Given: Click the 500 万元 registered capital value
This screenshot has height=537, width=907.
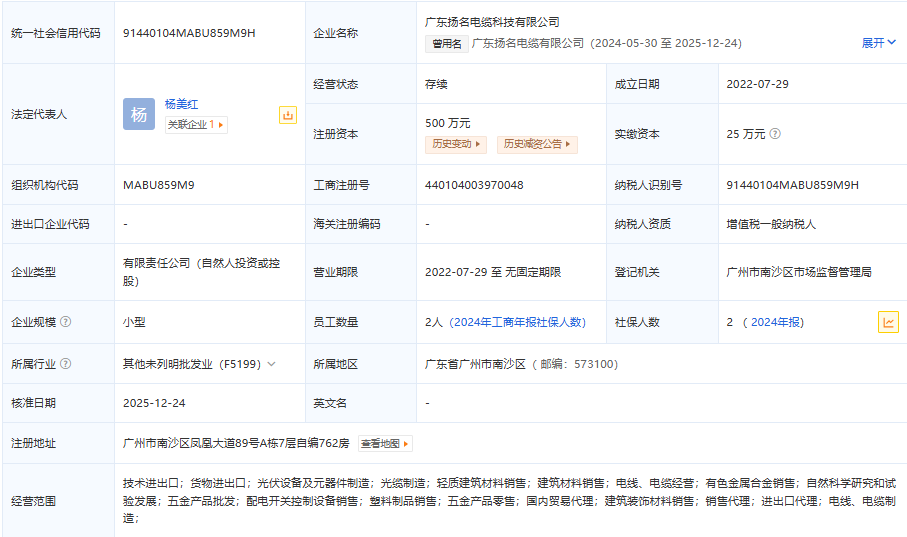Looking at the screenshot, I should pyautogui.click(x=448, y=123).
